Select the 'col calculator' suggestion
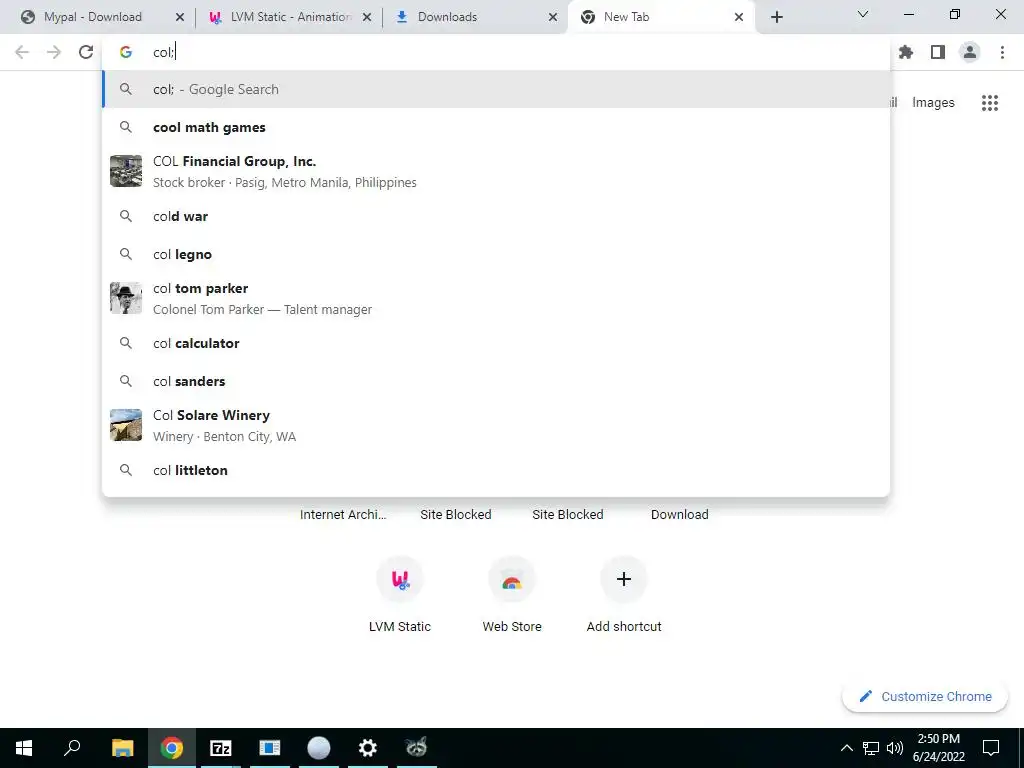1024x768 pixels. (496, 343)
